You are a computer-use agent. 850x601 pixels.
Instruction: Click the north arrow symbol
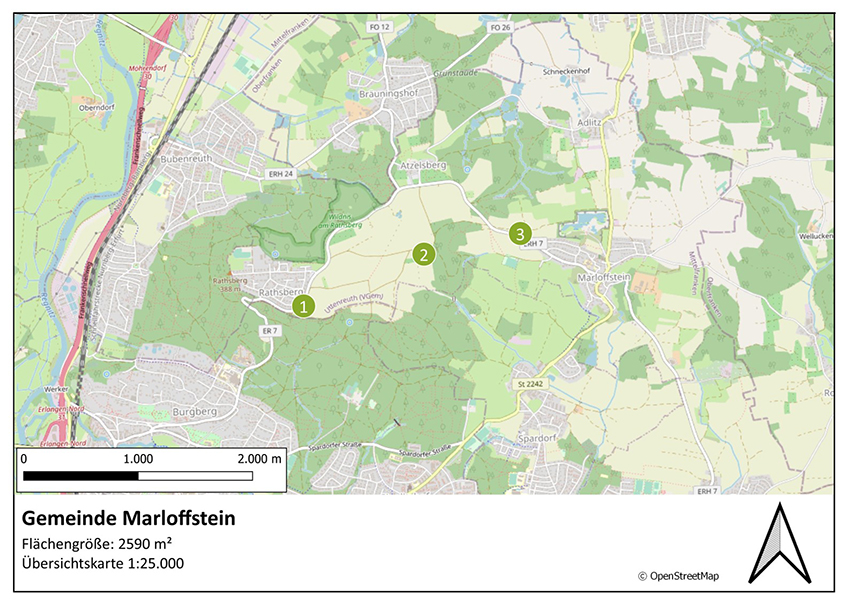(x=780, y=543)
